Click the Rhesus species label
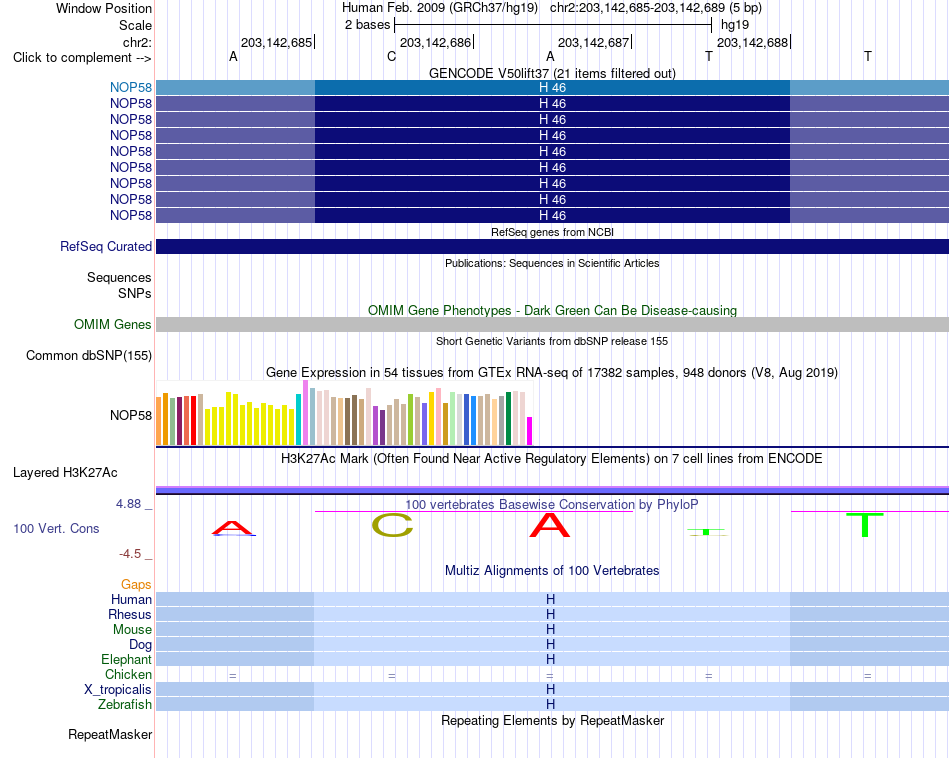Image resolution: width=950 pixels, height=758 pixels. point(130,614)
